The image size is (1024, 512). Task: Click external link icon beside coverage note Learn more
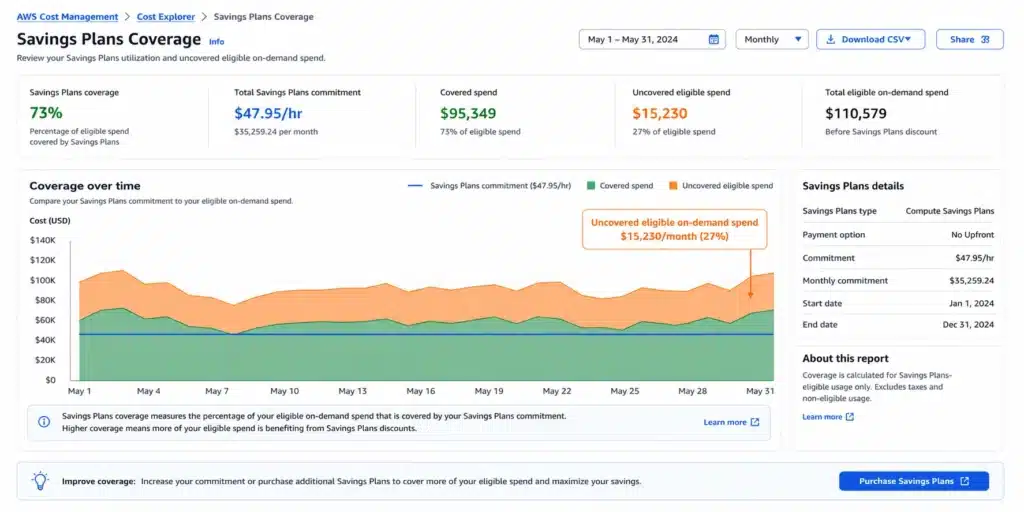755,422
